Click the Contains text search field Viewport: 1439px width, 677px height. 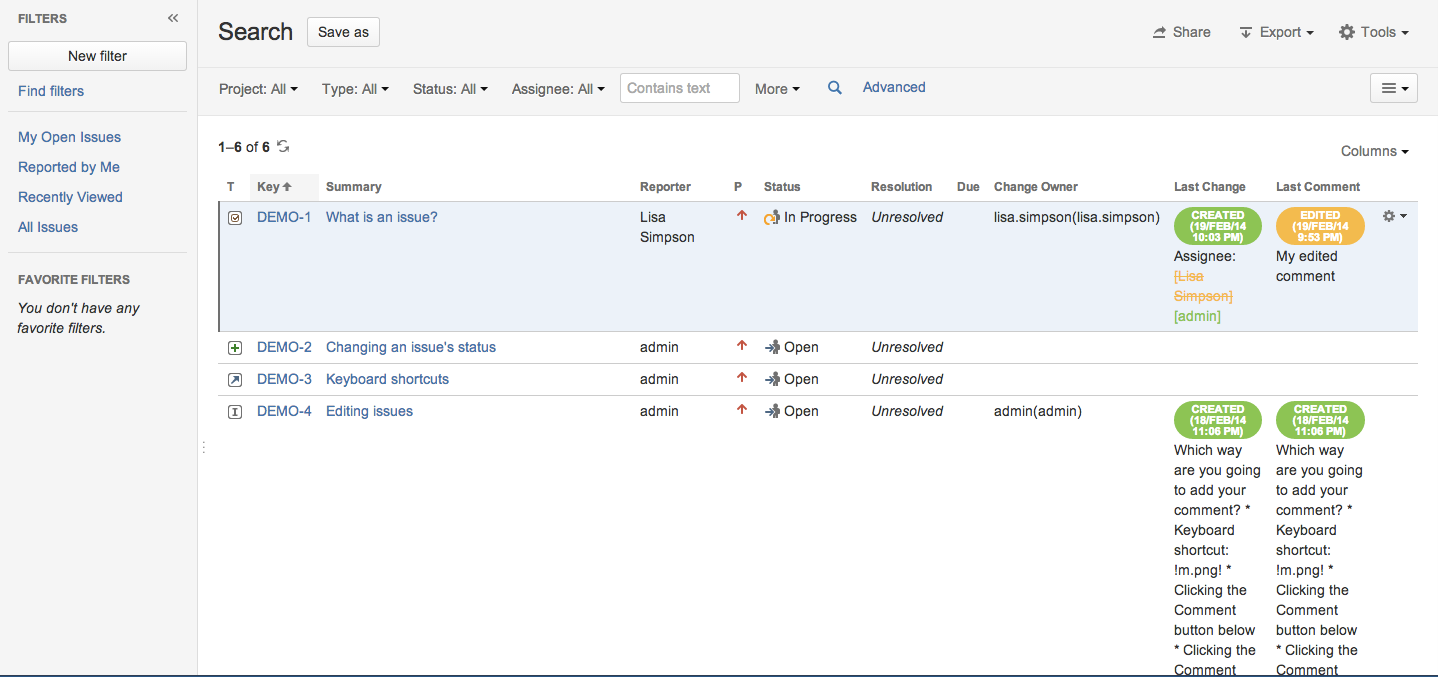(x=680, y=88)
